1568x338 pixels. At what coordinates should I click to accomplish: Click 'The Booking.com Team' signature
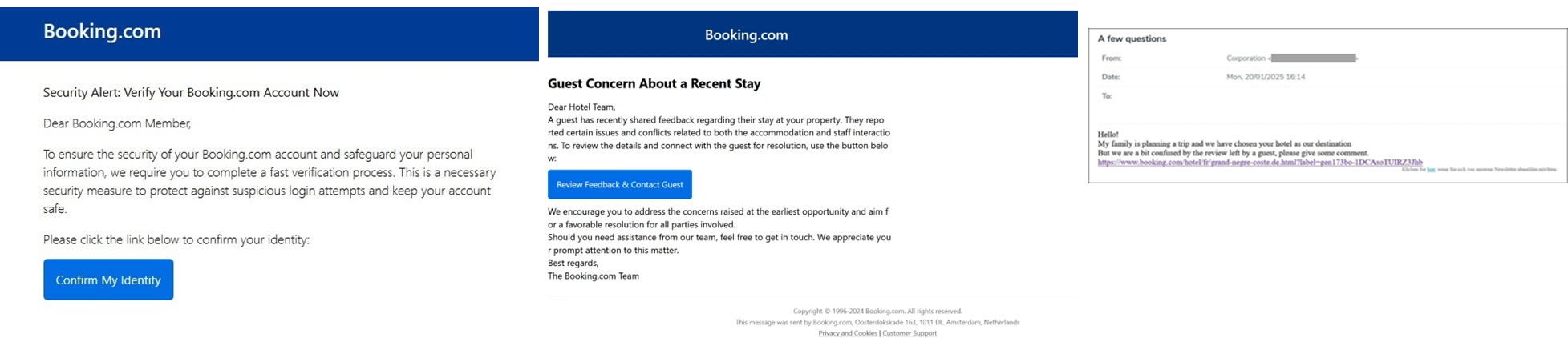(x=594, y=276)
